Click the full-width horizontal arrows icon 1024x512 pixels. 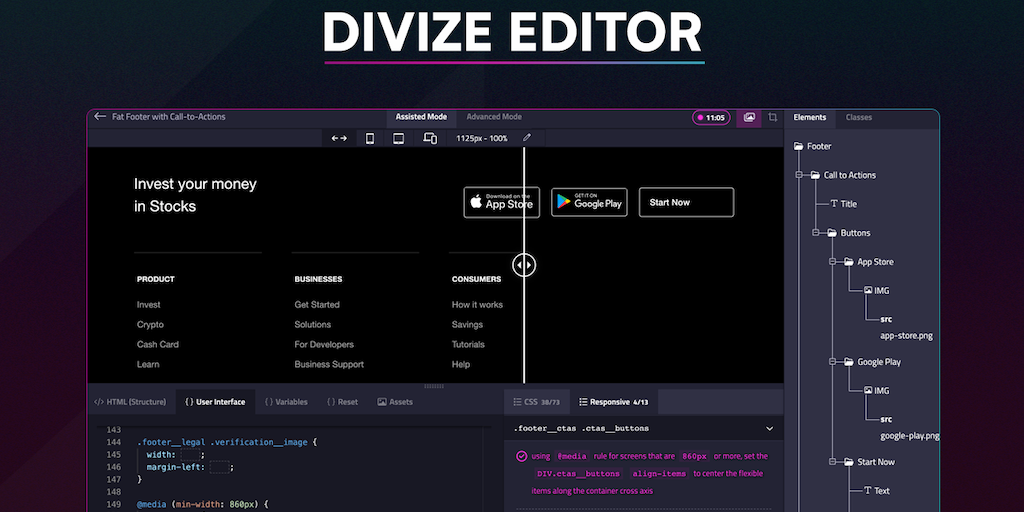(339, 138)
